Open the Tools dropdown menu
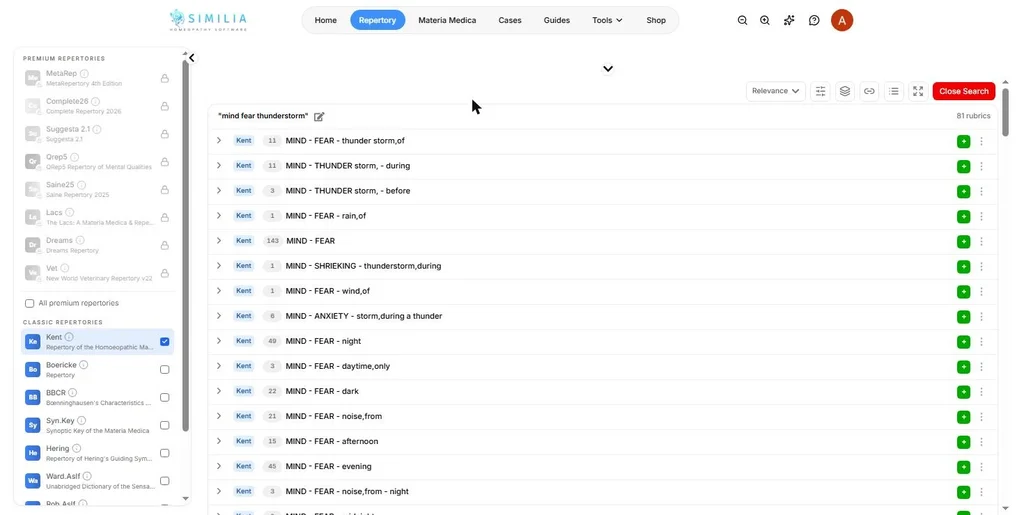This screenshot has height=515, width=1024. (x=607, y=20)
